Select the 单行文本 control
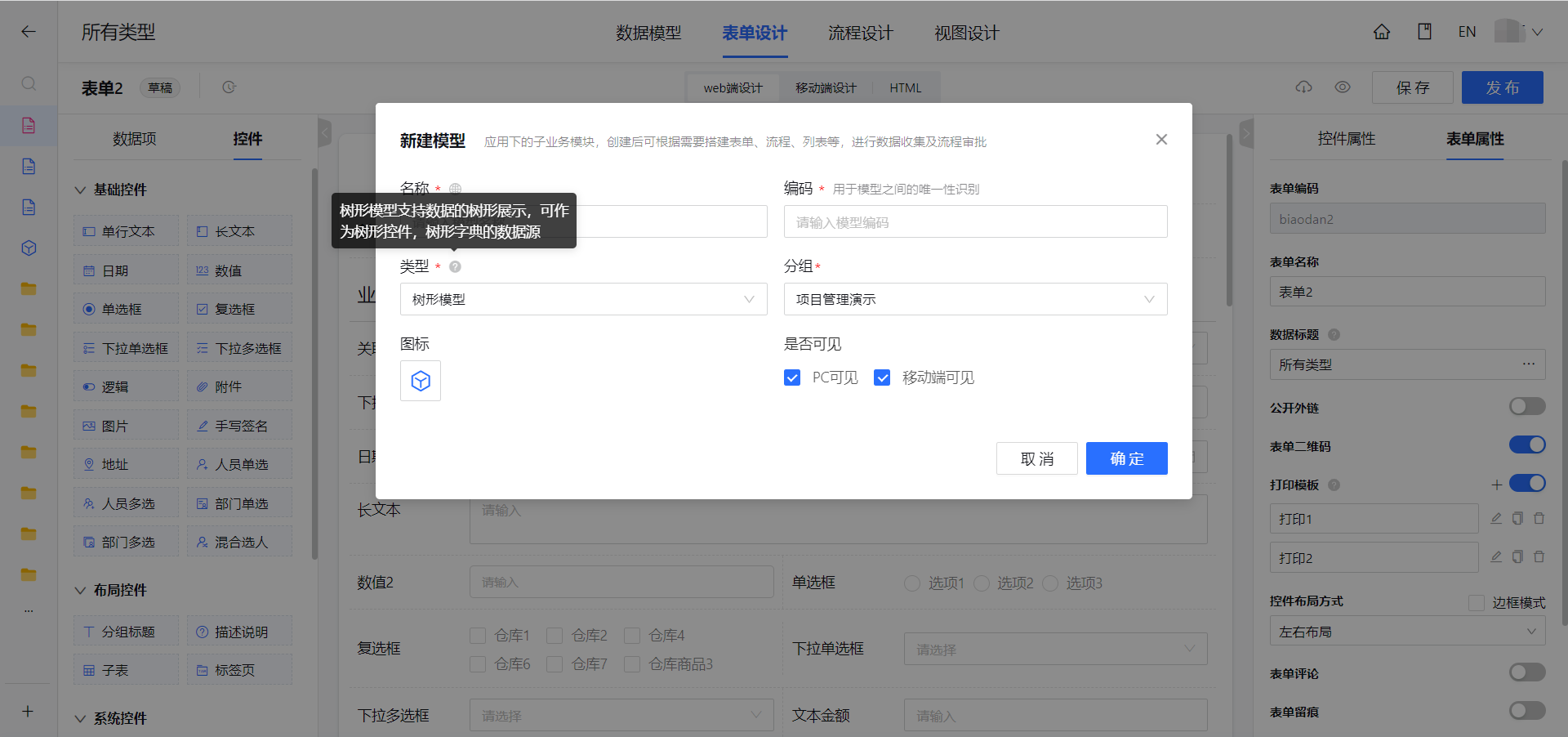This screenshot has width=1568, height=737. tap(126, 231)
